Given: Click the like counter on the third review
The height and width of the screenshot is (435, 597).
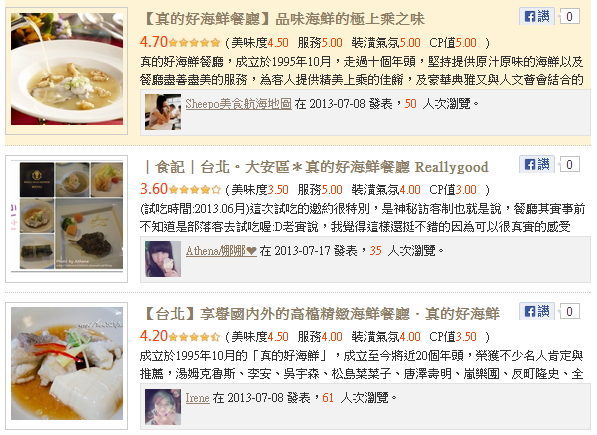Looking at the screenshot, I should [569, 311].
